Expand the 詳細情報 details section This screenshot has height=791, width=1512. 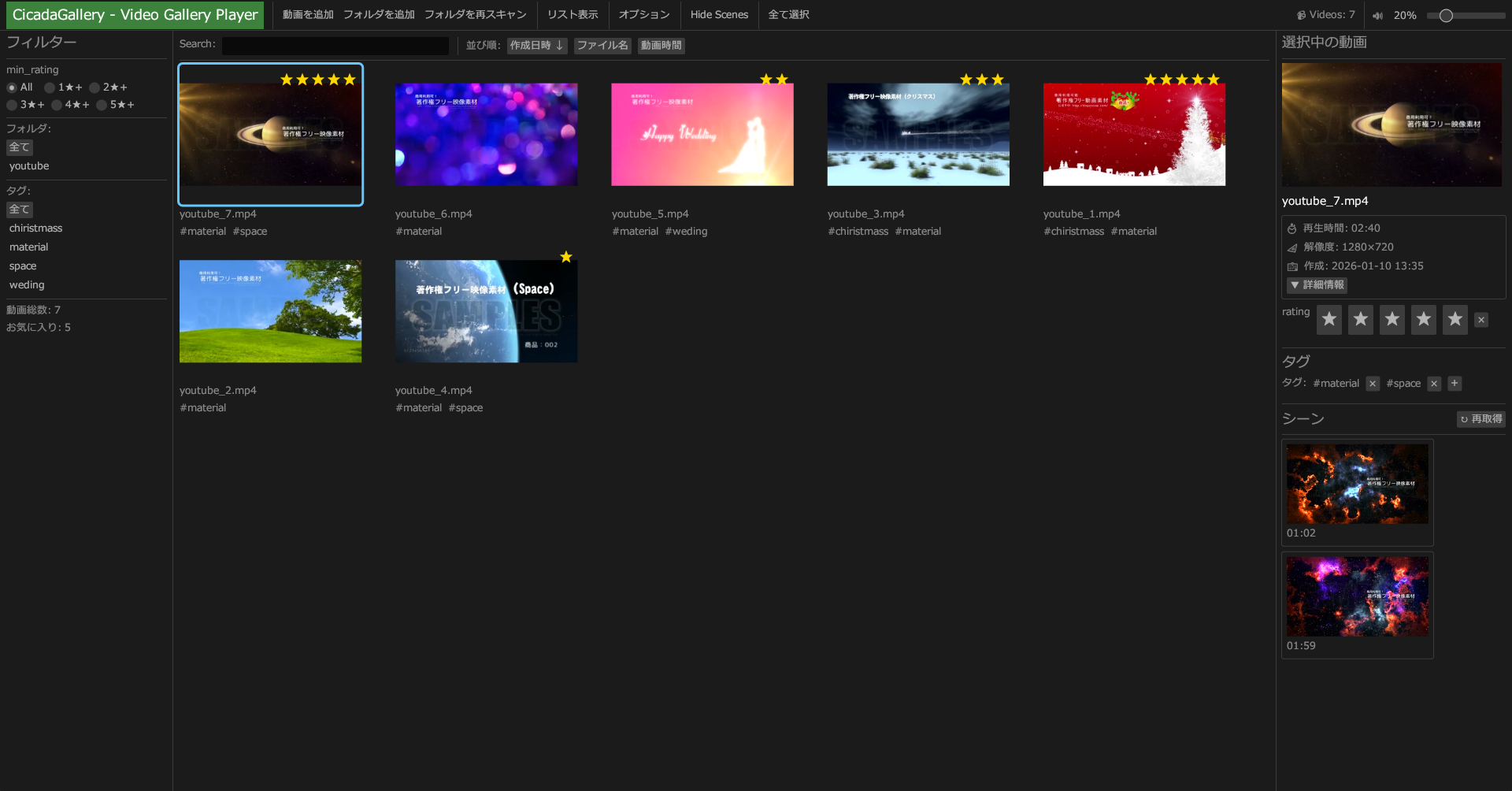pyautogui.click(x=1317, y=285)
